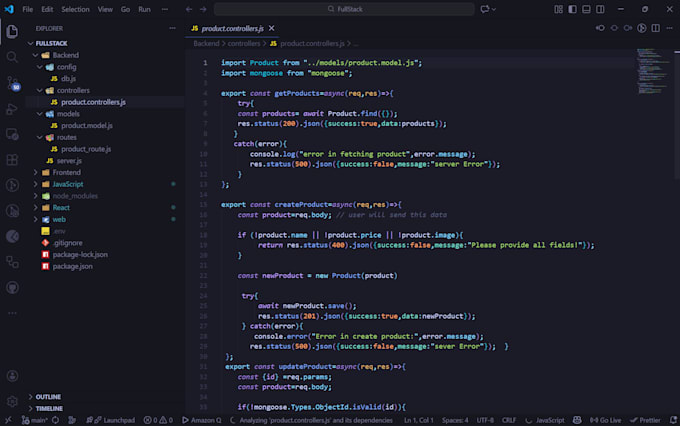Open the Manage gear icon
680x426 pixels.
coord(12,402)
